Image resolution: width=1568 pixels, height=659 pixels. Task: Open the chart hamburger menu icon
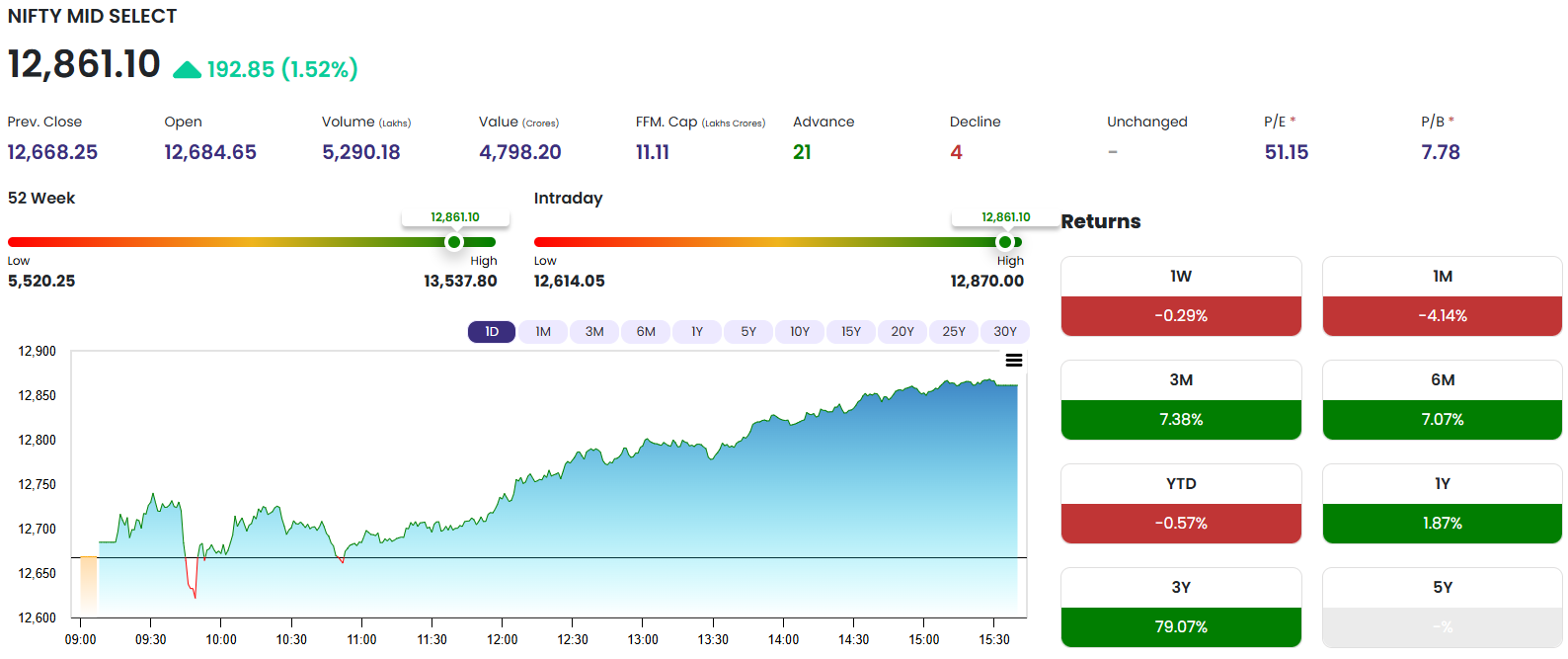1014,361
